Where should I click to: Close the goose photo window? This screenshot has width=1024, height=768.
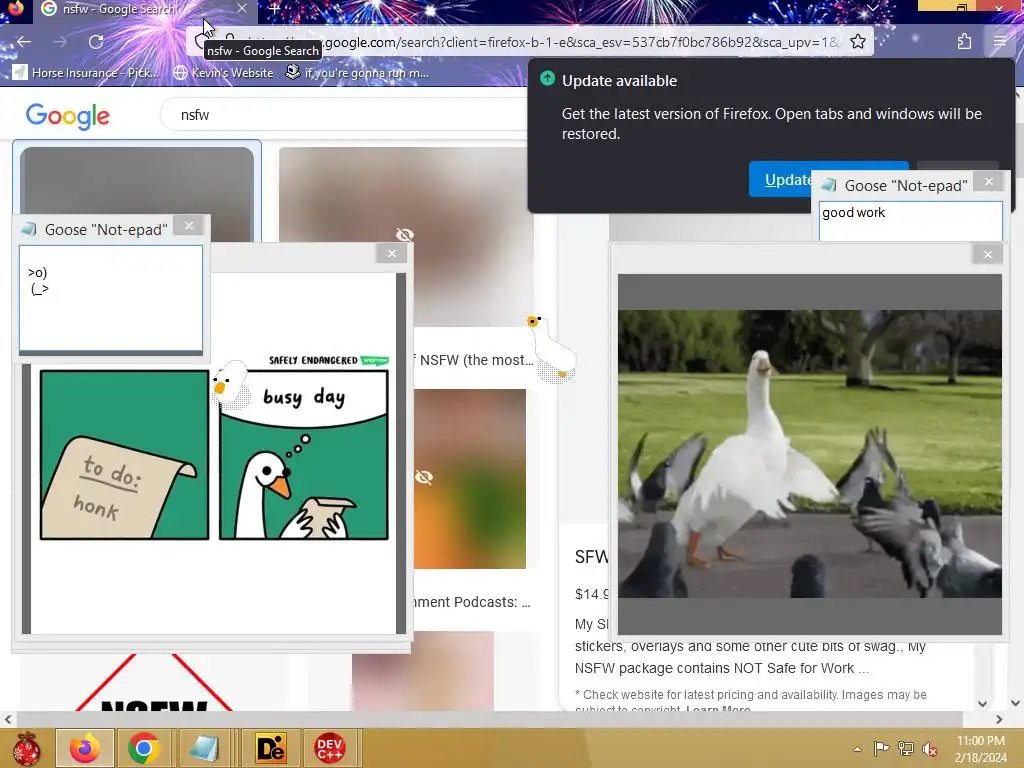click(987, 254)
